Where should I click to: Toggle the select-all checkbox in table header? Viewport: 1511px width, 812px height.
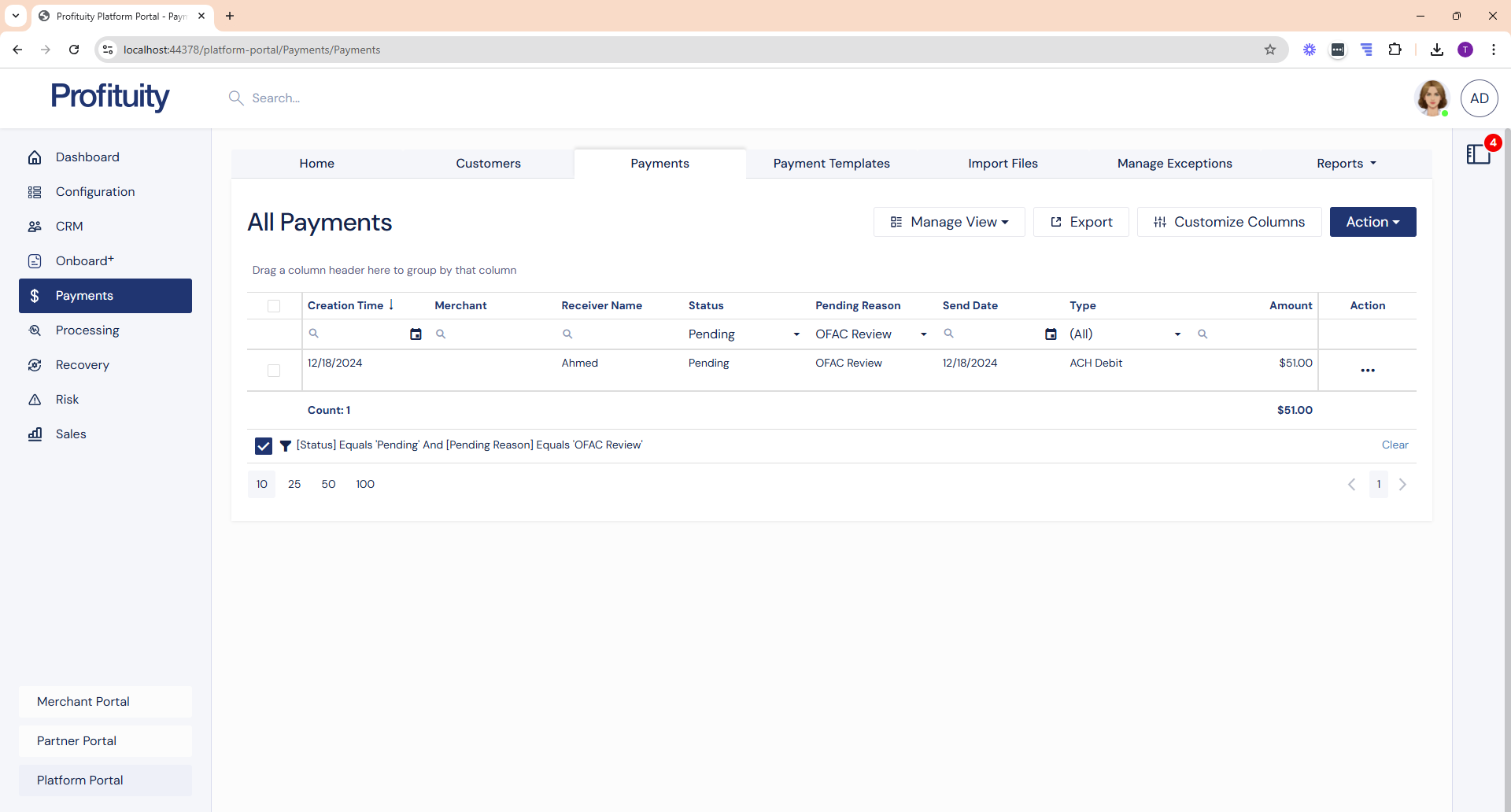[x=274, y=306]
